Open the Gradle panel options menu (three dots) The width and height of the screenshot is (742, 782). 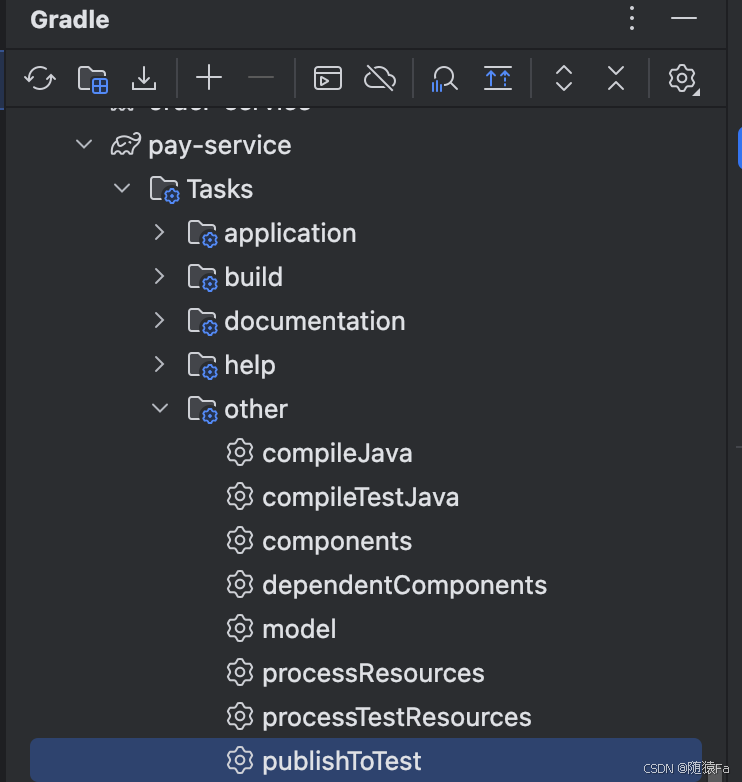pos(632,18)
